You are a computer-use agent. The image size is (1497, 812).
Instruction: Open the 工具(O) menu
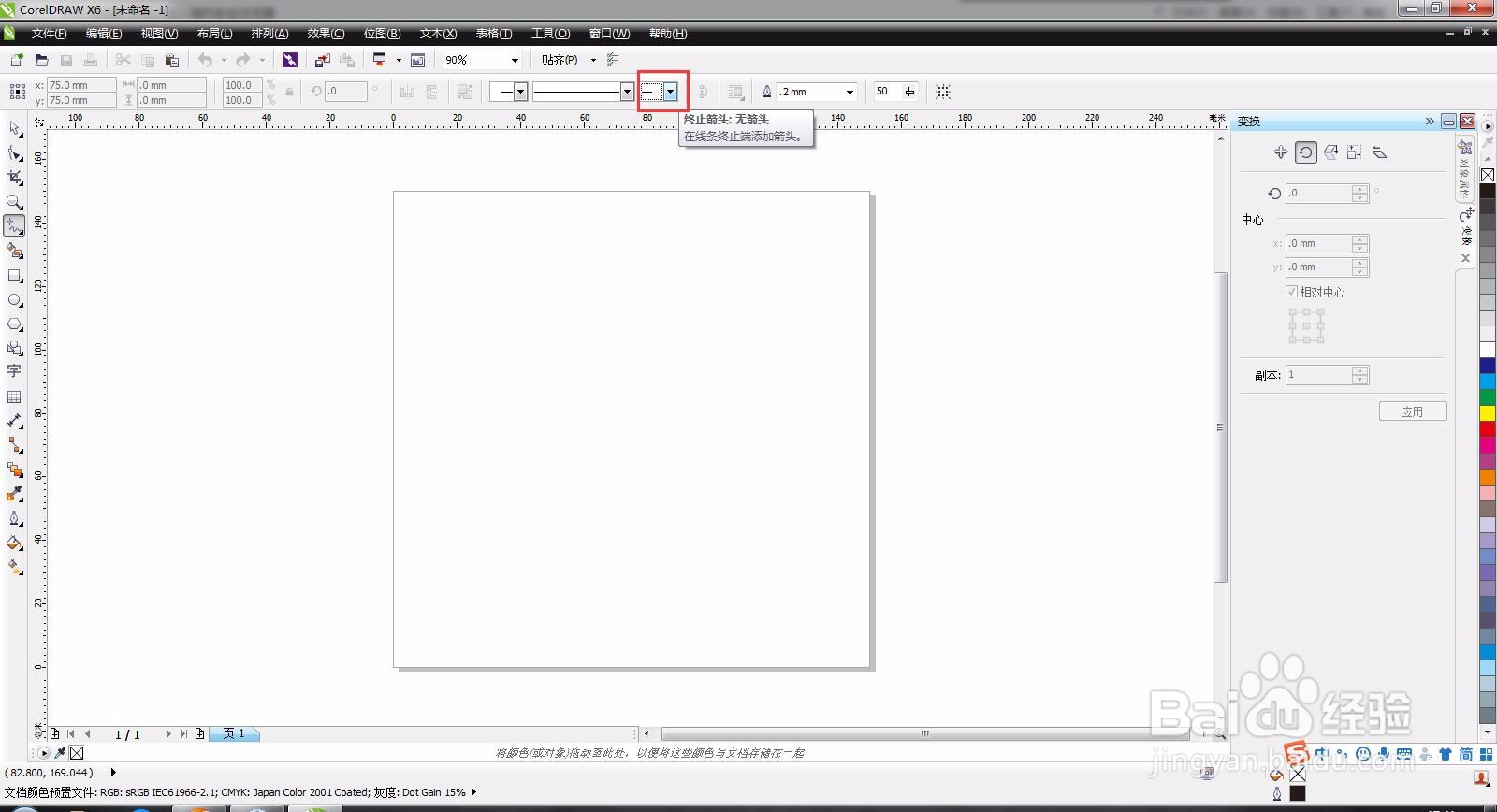(550, 34)
